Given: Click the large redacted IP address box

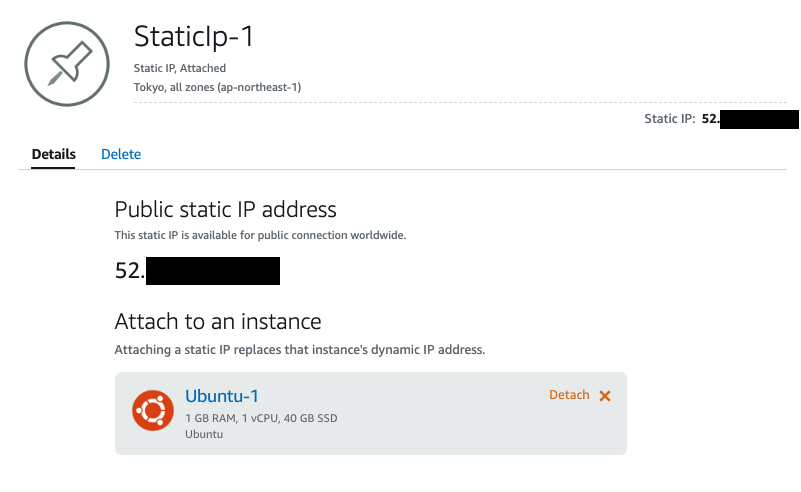Looking at the screenshot, I should pyautogui.click(x=213, y=271).
